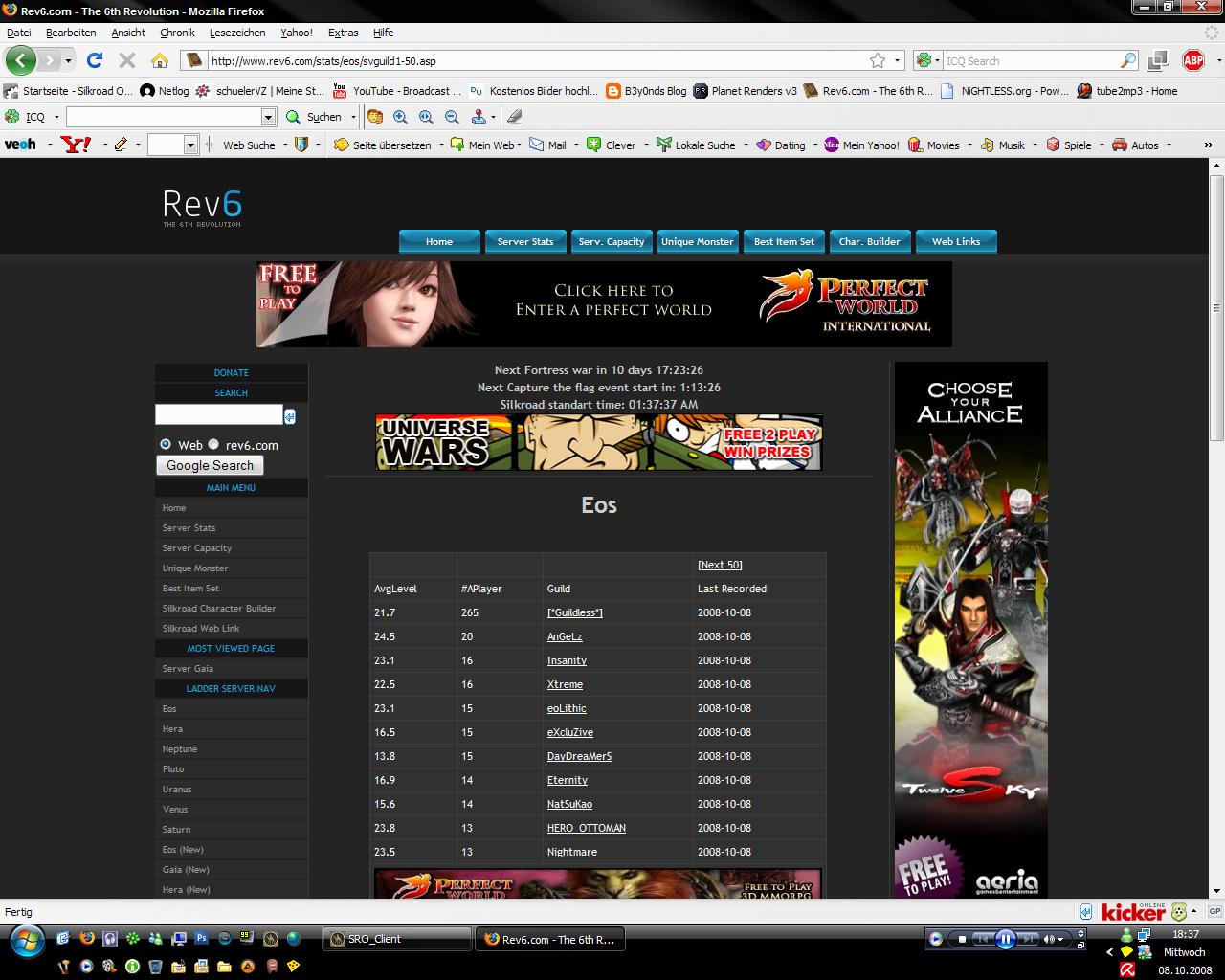Open the Lesezeichen menu

237,33
